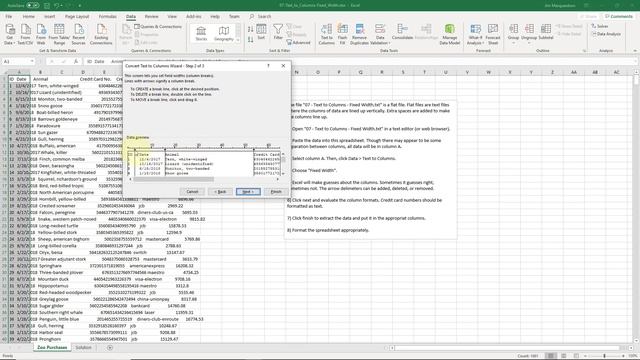Screen dimensions: 640x360
Task: Save the workbook from quick access toolbar
Action: (47, 6)
